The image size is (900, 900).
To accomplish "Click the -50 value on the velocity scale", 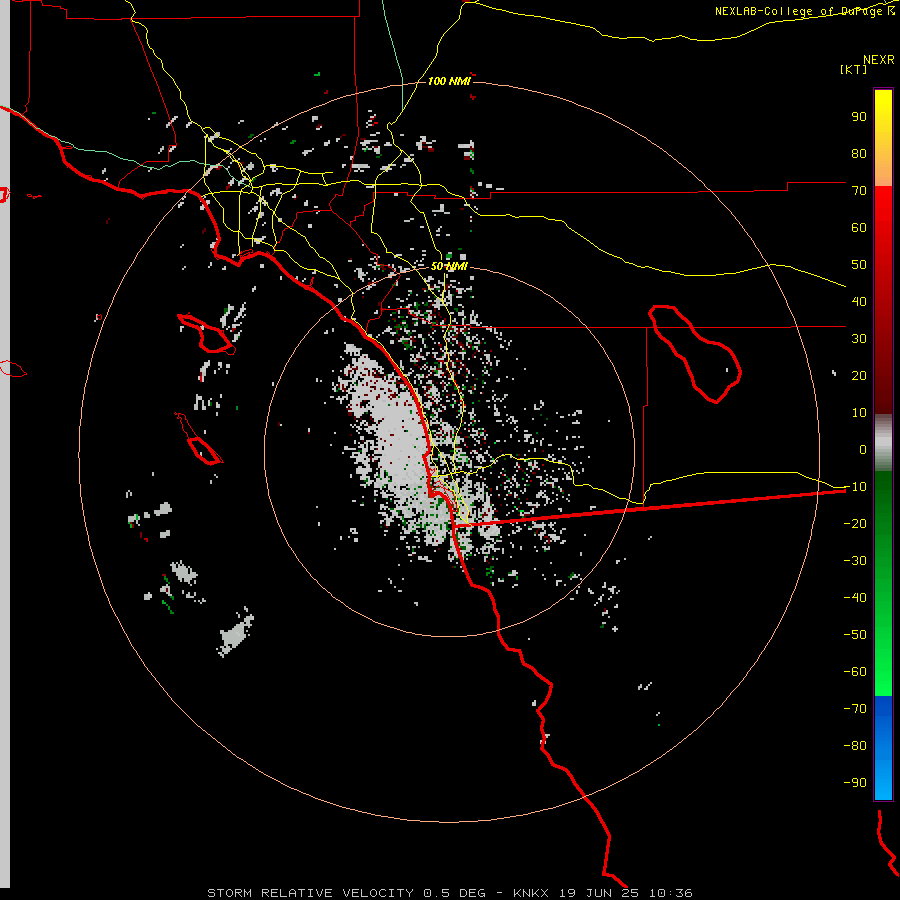I will click(855, 635).
